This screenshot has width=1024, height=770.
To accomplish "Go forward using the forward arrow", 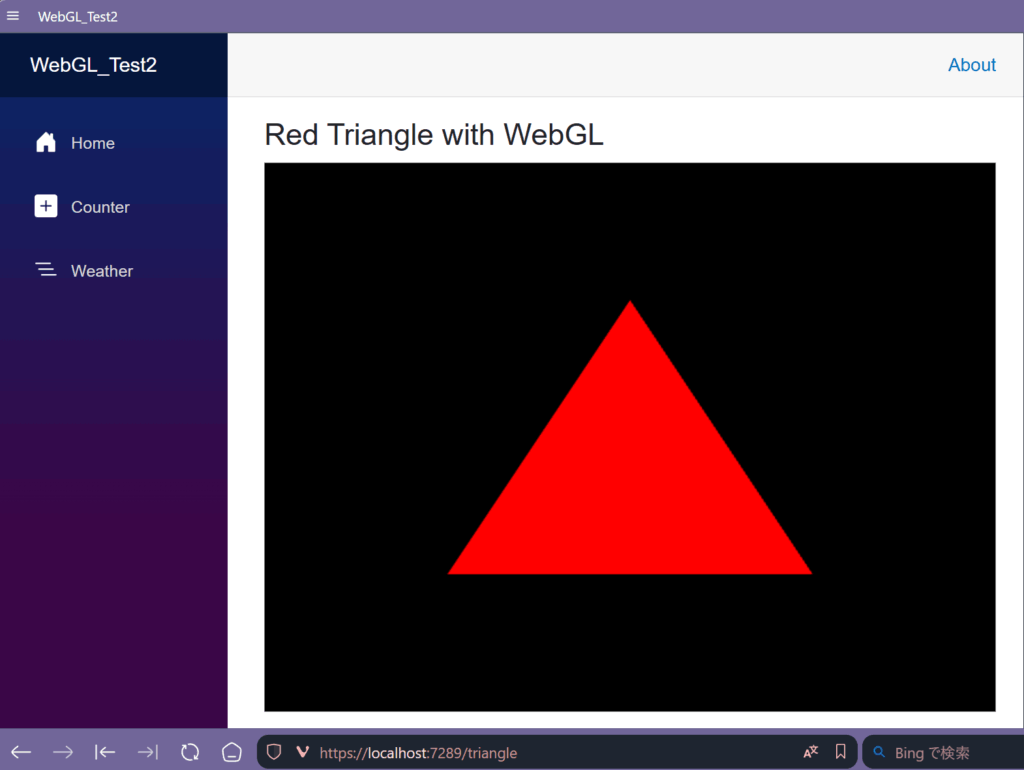I will tap(63, 752).
